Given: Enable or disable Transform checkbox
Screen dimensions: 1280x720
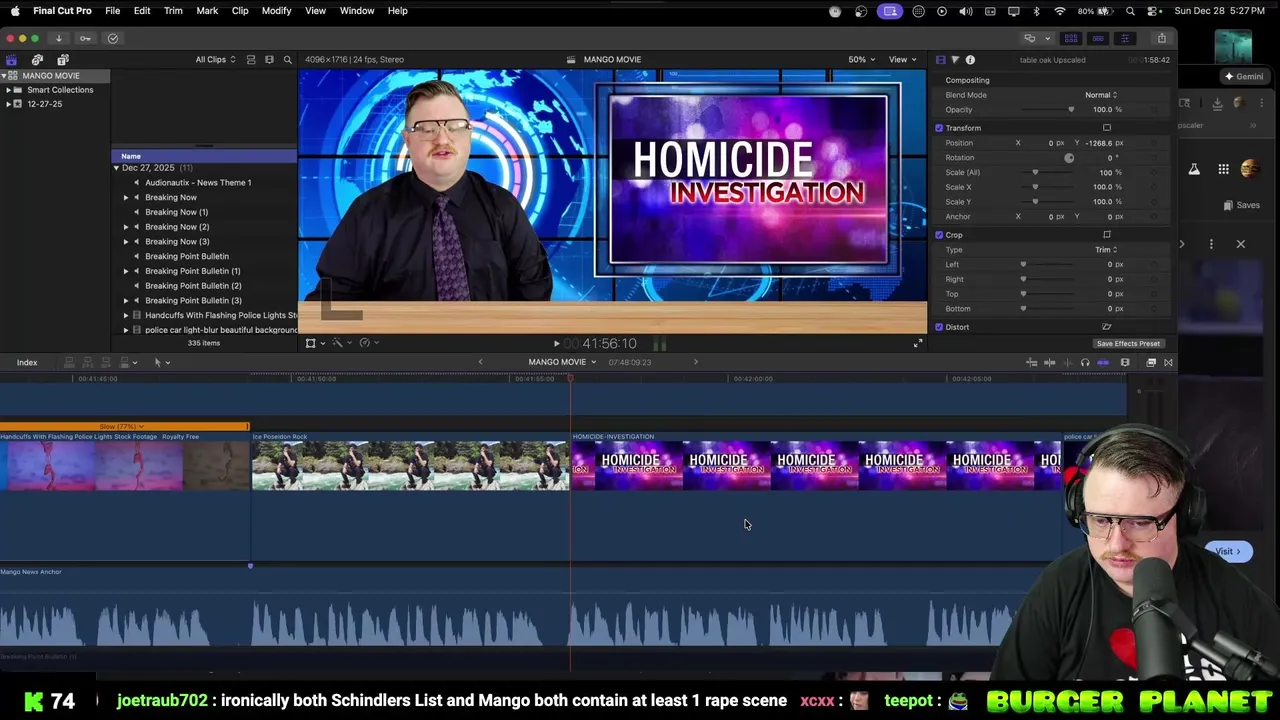Looking at the screenshot, I should [939, 128].
